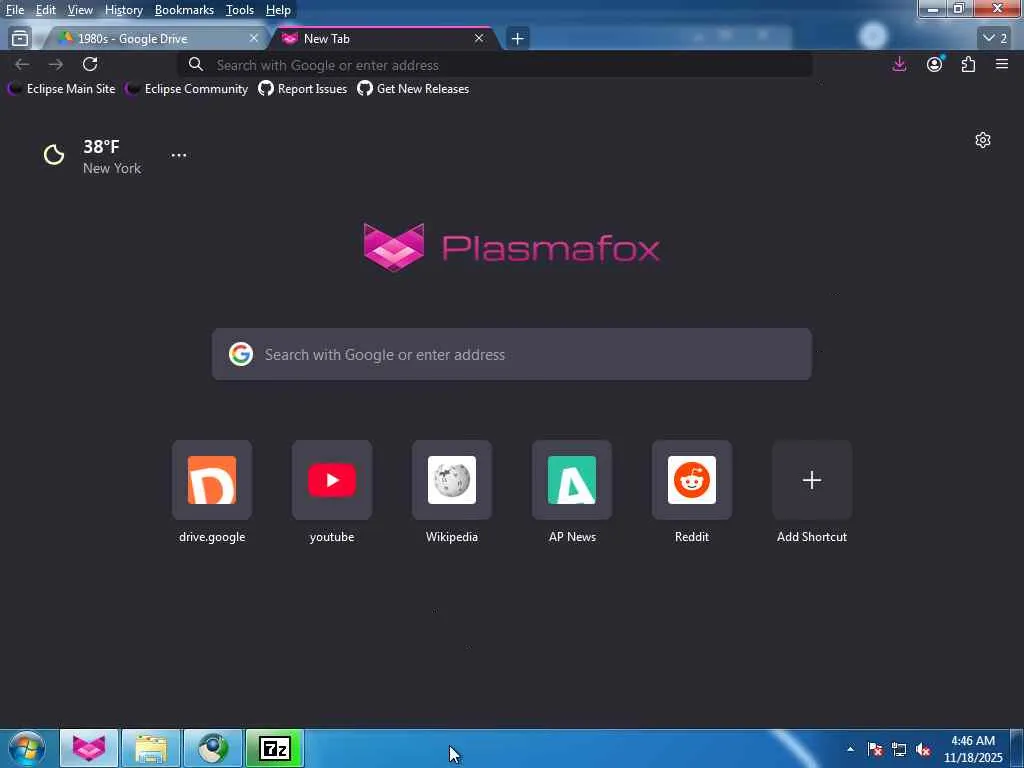Switch to the 1980s - Google Drive tab
The height and width of the screenshot is (768, 1024).
pos(153,39)
